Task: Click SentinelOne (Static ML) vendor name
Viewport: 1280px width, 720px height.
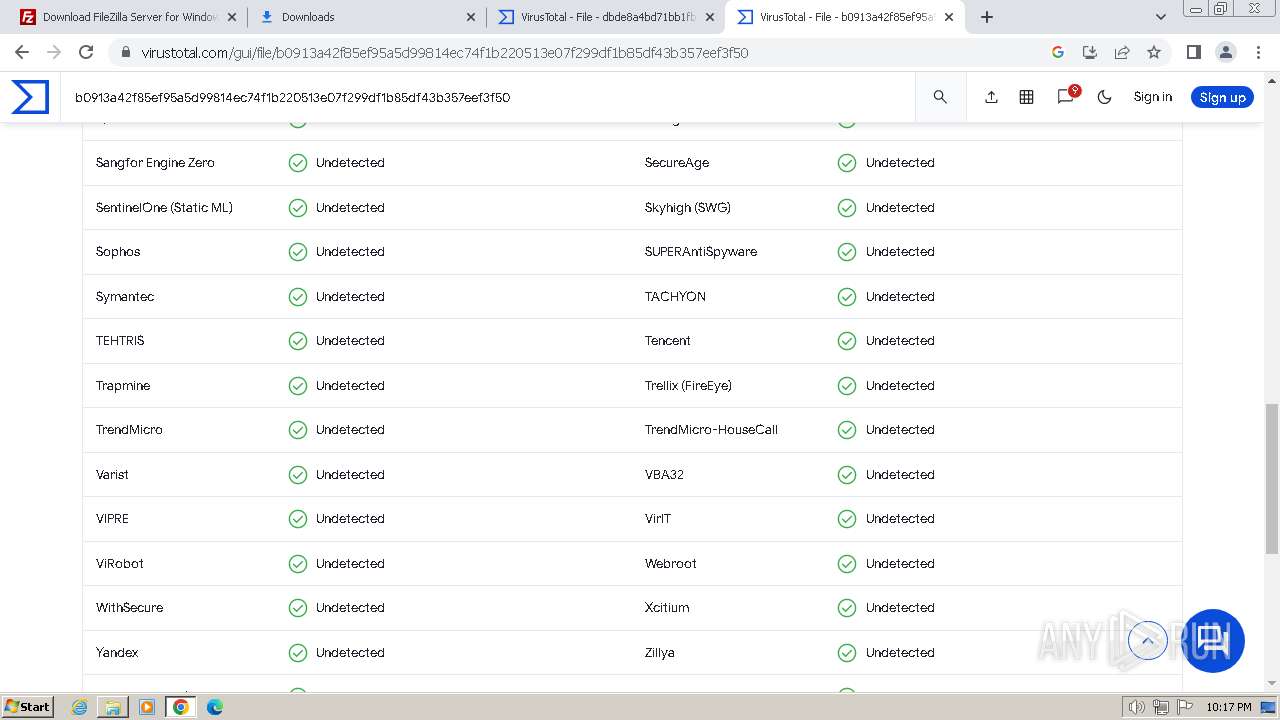Action: pyautogui.click(x=164, y=208)
